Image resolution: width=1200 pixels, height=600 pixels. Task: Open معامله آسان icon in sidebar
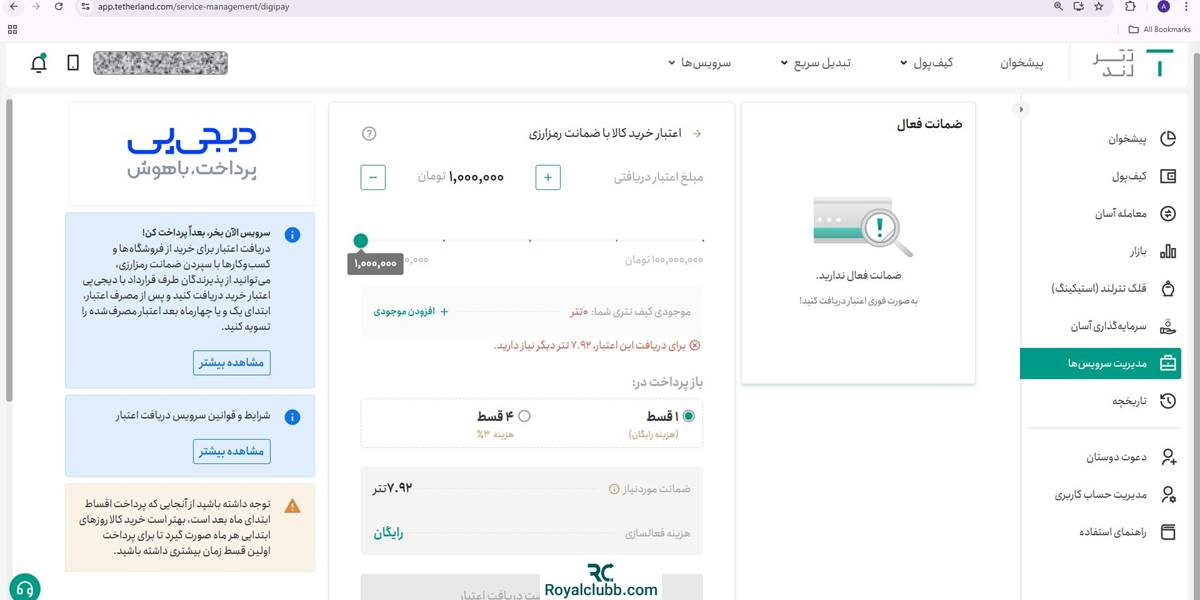(x=1167, y=213)
